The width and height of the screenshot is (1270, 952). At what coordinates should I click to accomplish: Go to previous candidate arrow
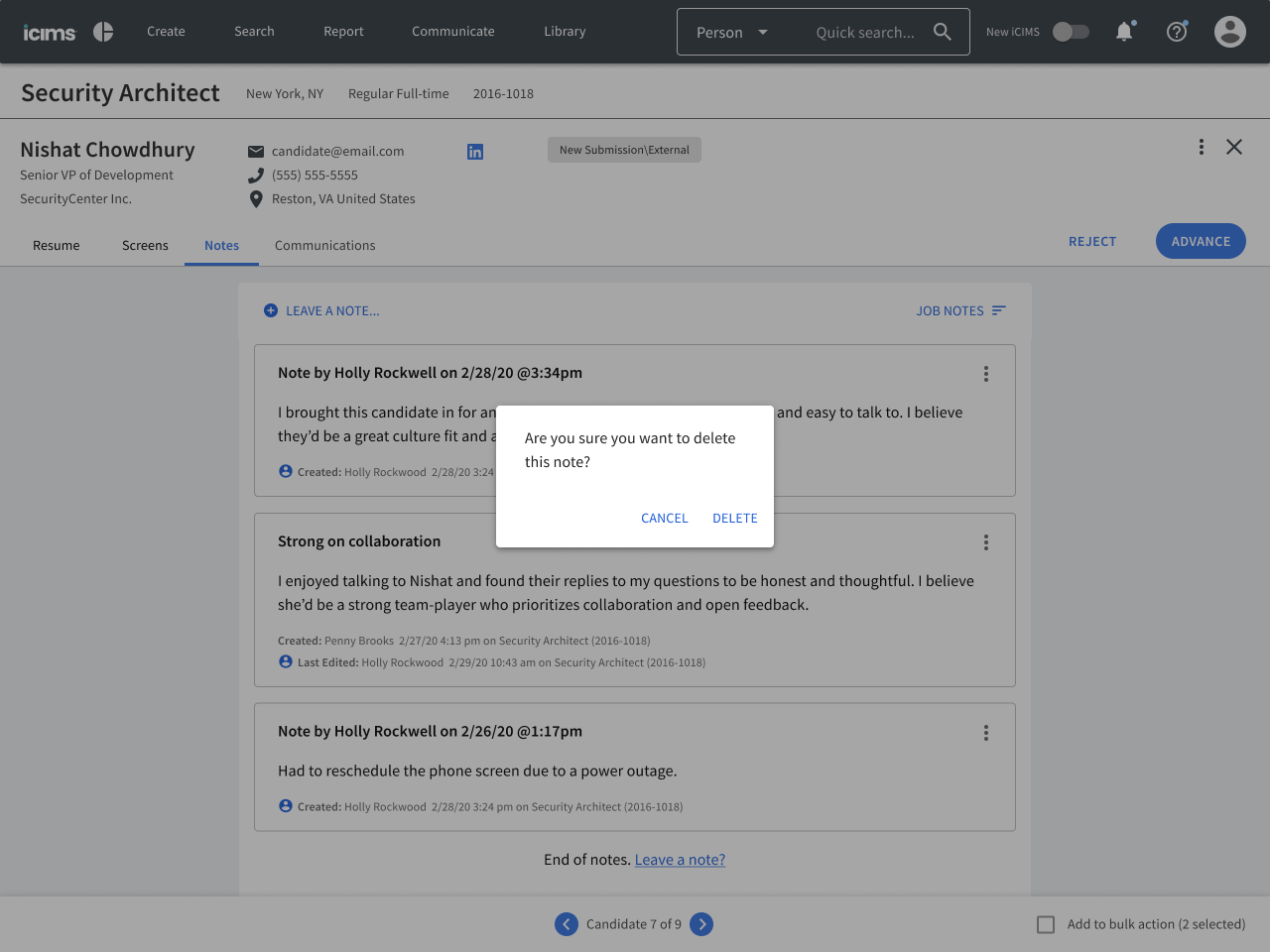click(567, 924)
